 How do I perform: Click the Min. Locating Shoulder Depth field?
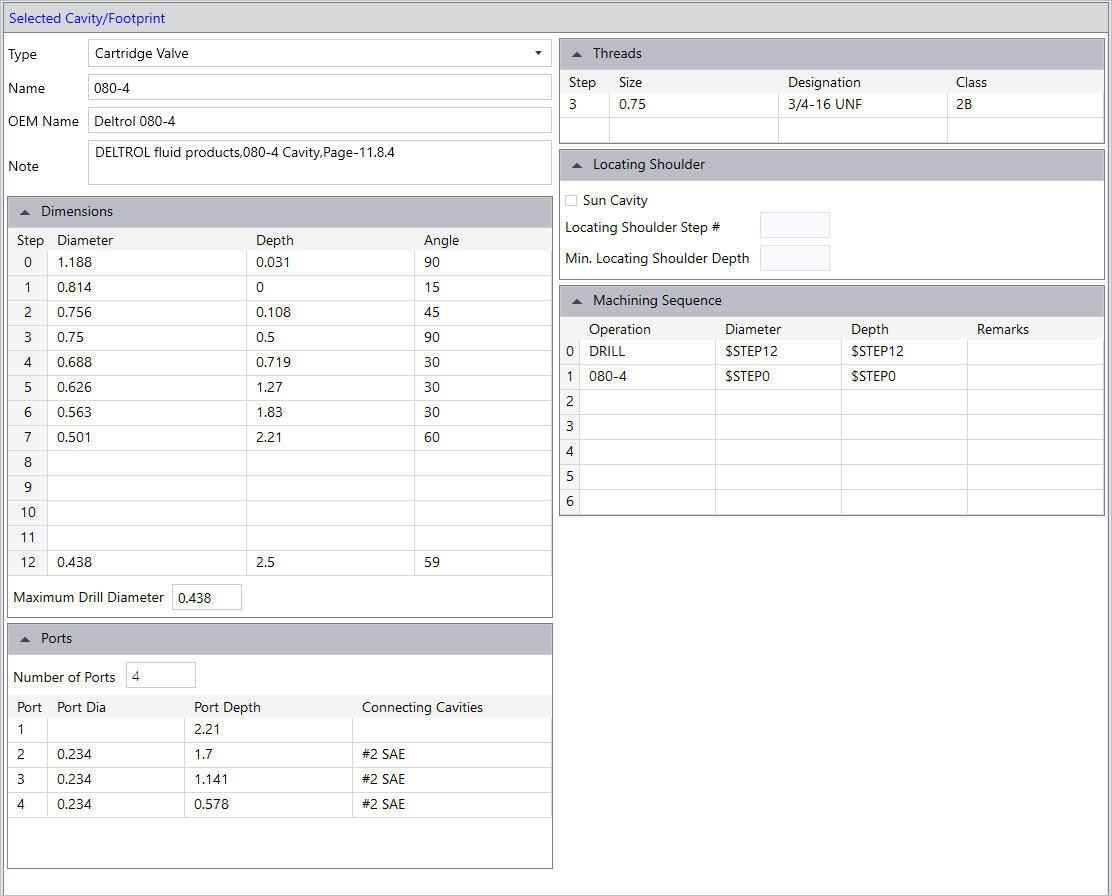(794, 258)
